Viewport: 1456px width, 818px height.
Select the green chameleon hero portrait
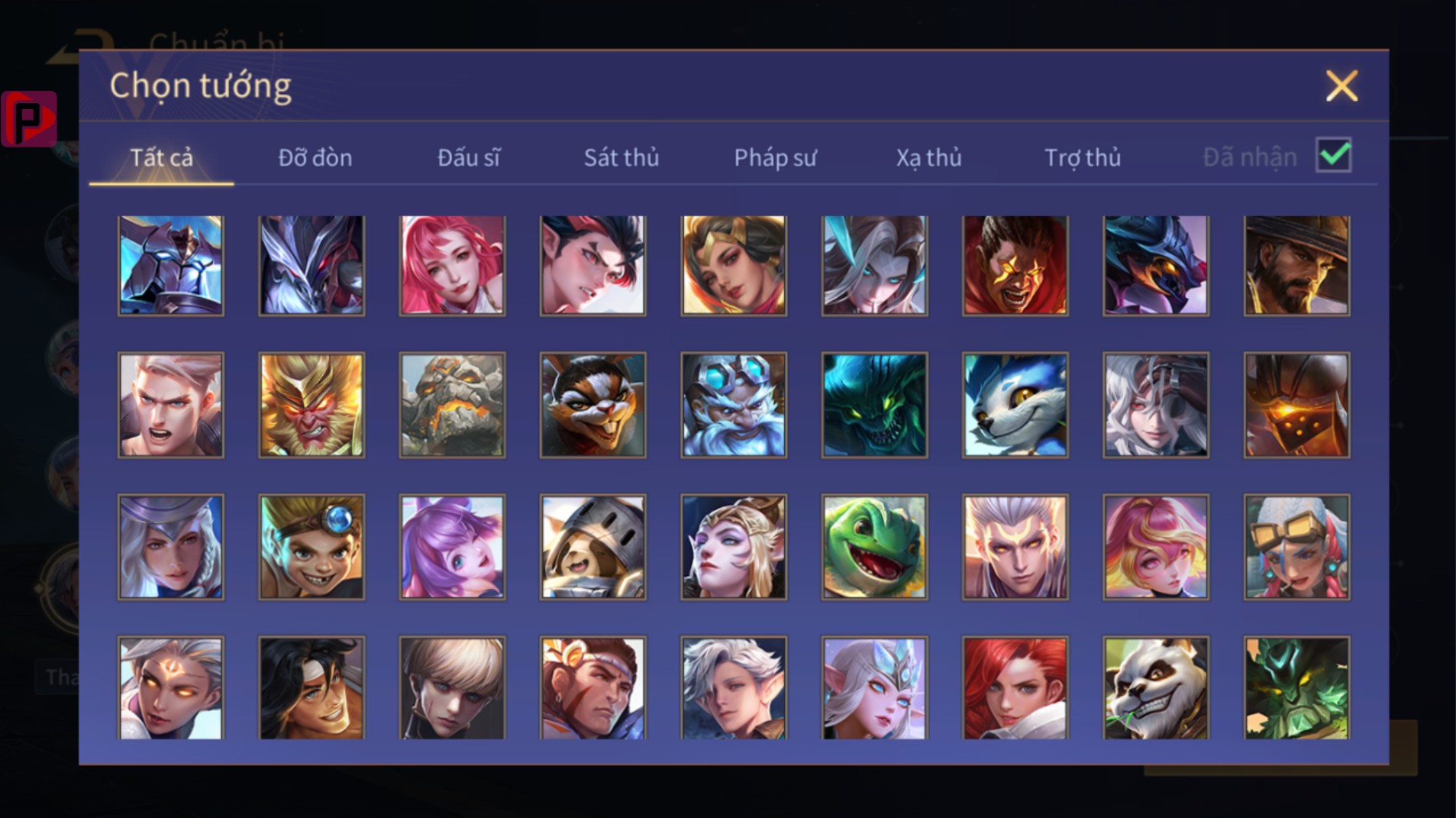(874, 546)
